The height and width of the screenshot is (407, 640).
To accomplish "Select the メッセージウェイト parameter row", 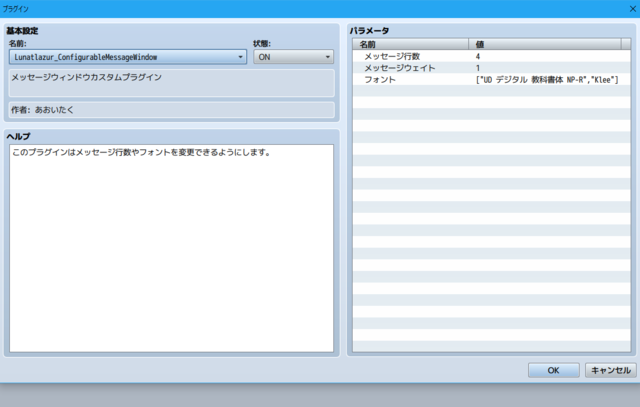I will click(491, 68).
